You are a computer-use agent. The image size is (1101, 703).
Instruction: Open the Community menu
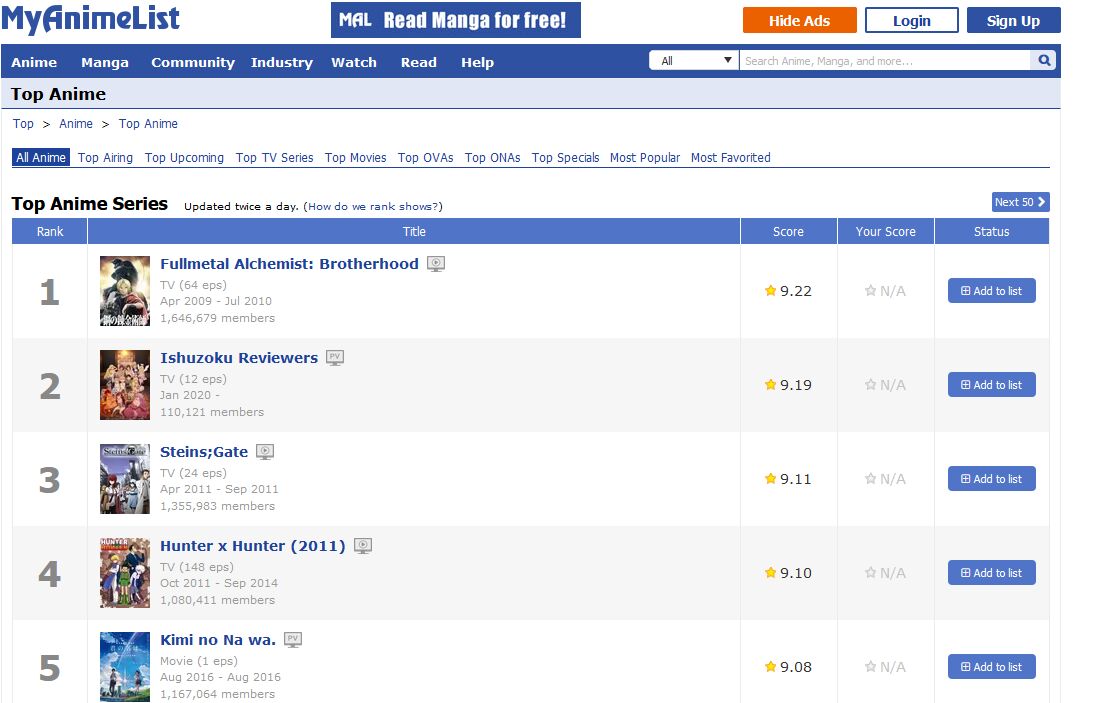coord(193,63)
